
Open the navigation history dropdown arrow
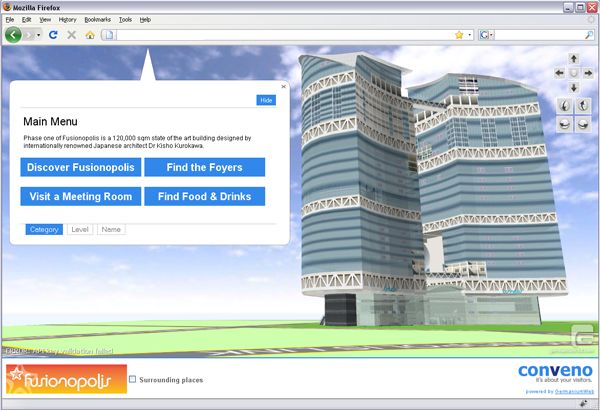[x=39, y=35]
